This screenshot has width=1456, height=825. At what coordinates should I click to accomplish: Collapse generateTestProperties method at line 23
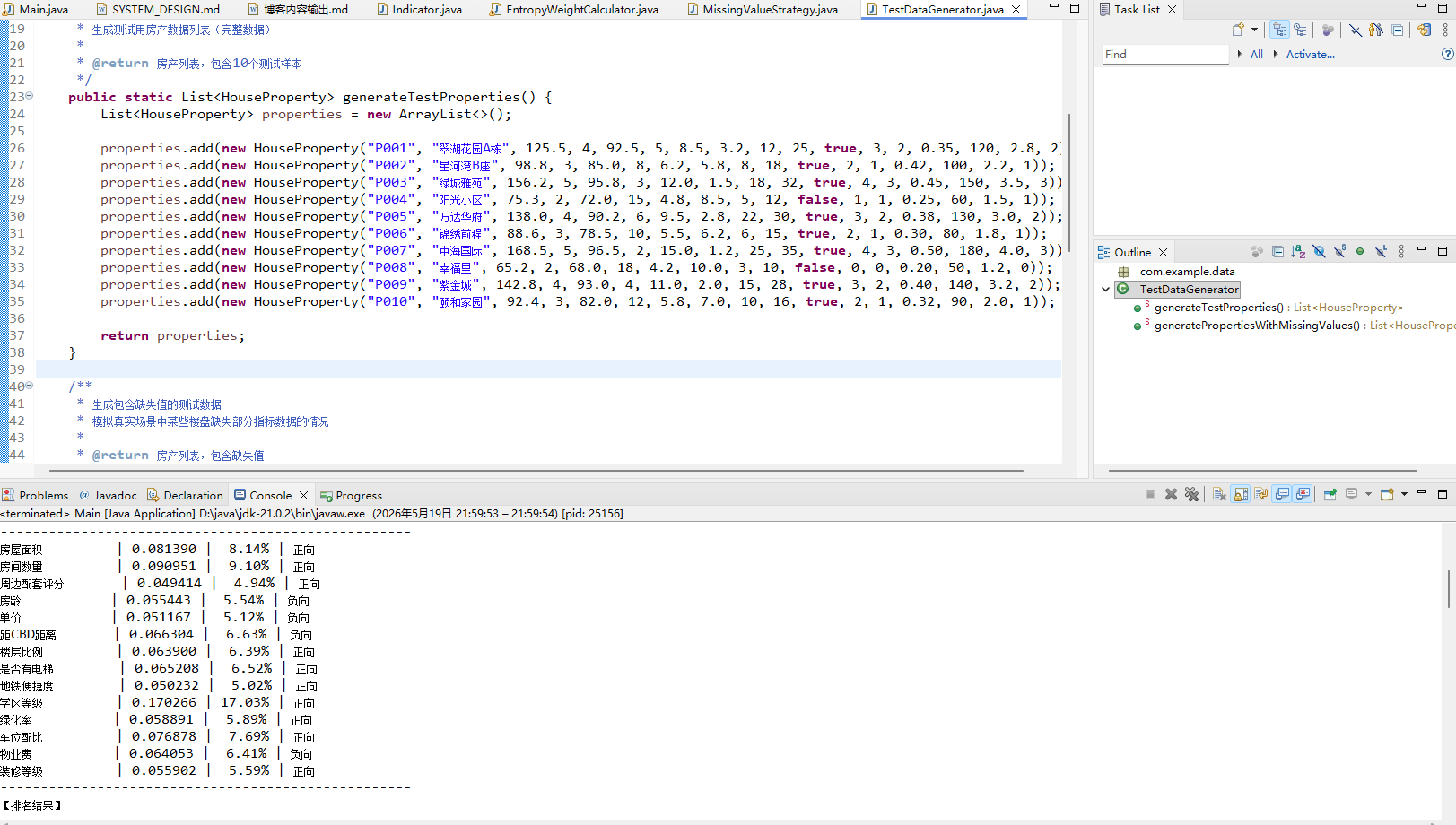[x=30, y=96]
